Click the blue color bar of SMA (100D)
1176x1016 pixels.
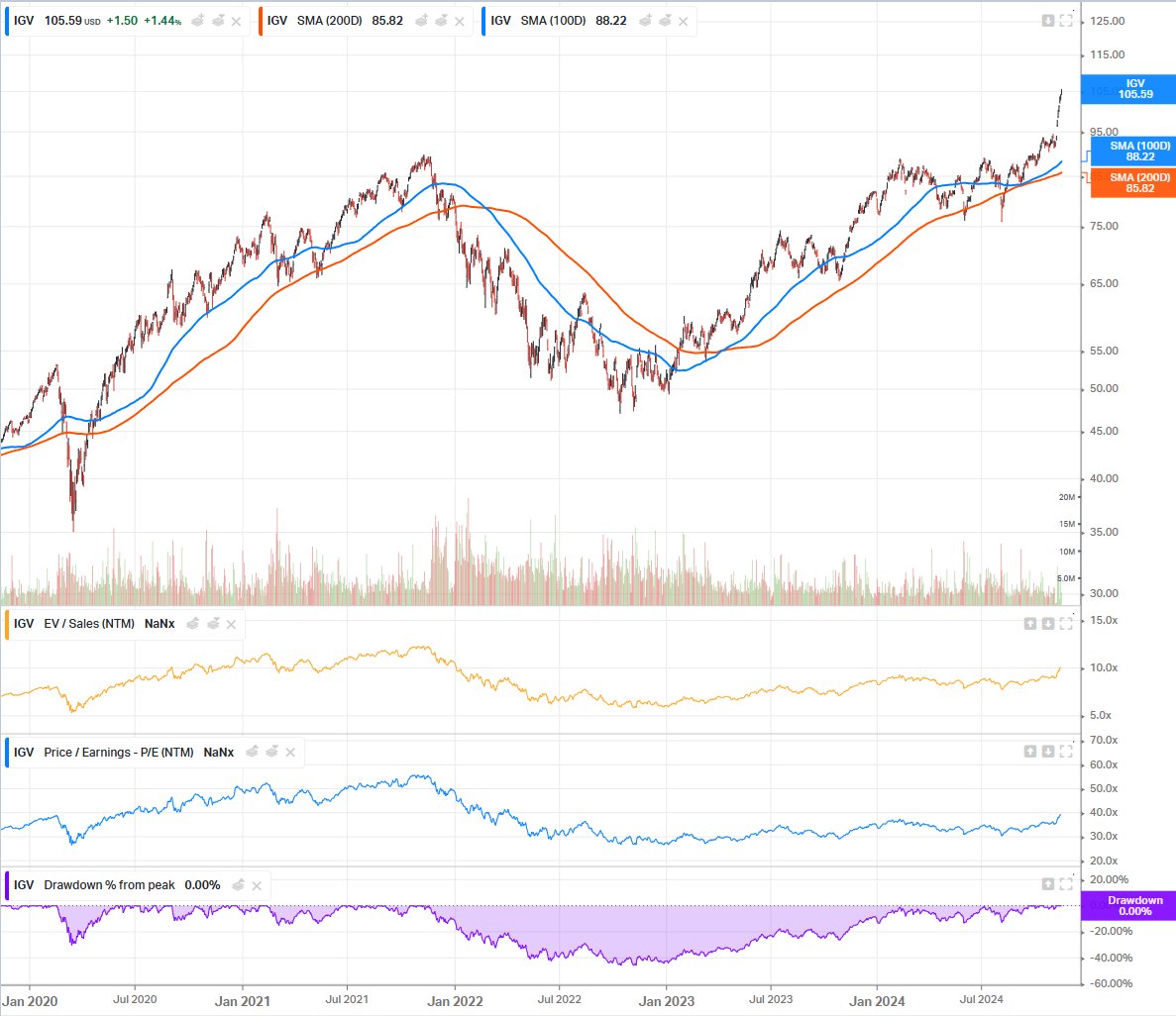[484, 21]
